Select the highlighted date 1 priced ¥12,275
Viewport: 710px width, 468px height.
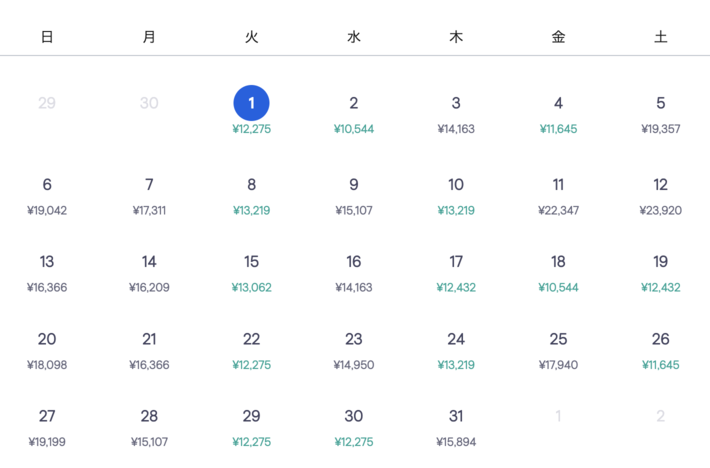pyautogui.click(x=251, y=111)
